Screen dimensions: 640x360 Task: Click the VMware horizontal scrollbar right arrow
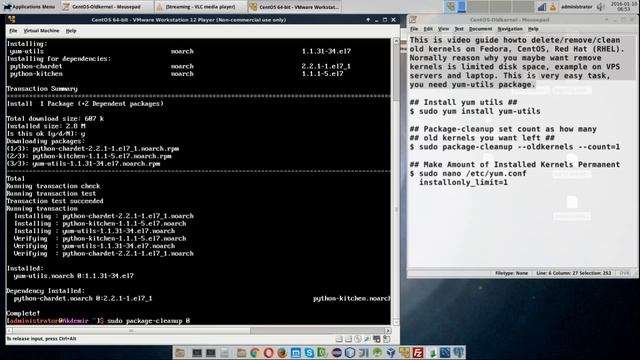tap(388, 331)
